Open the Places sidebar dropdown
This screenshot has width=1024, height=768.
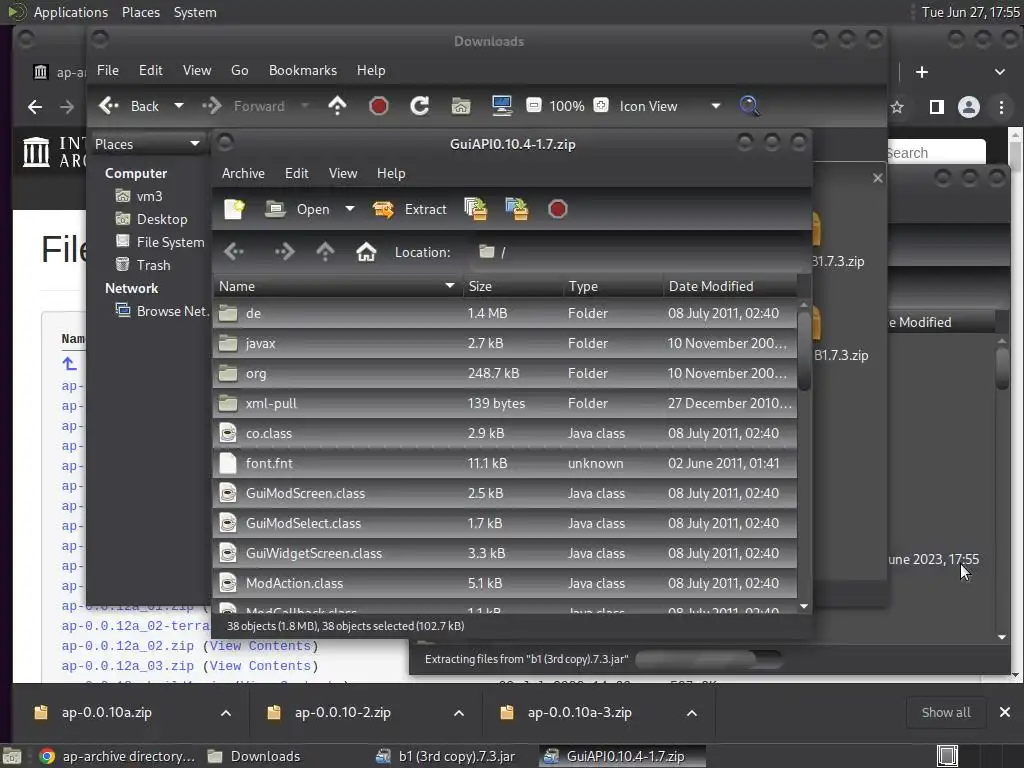click(147, 144)
